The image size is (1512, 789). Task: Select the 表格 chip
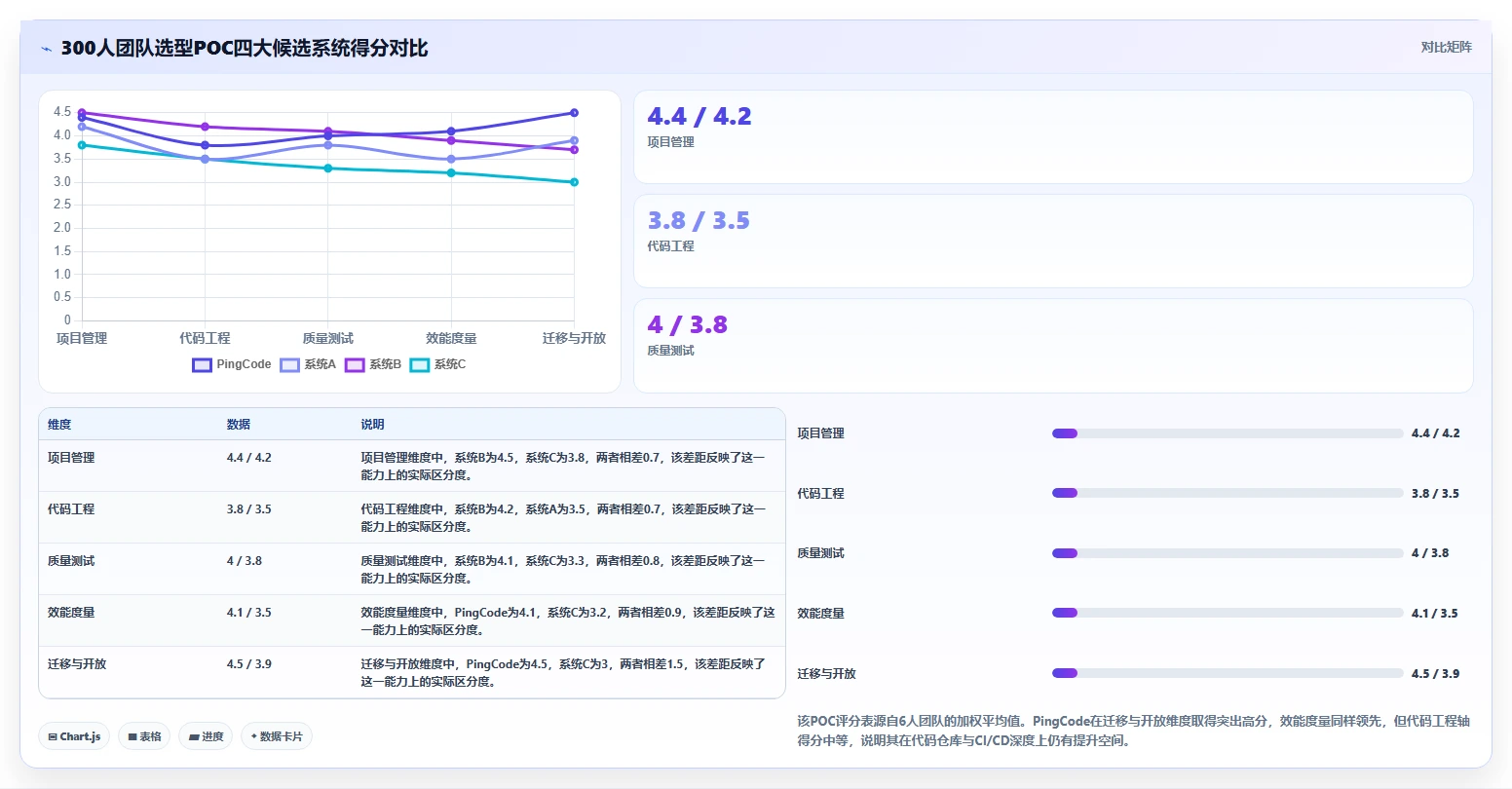[144, 736]
